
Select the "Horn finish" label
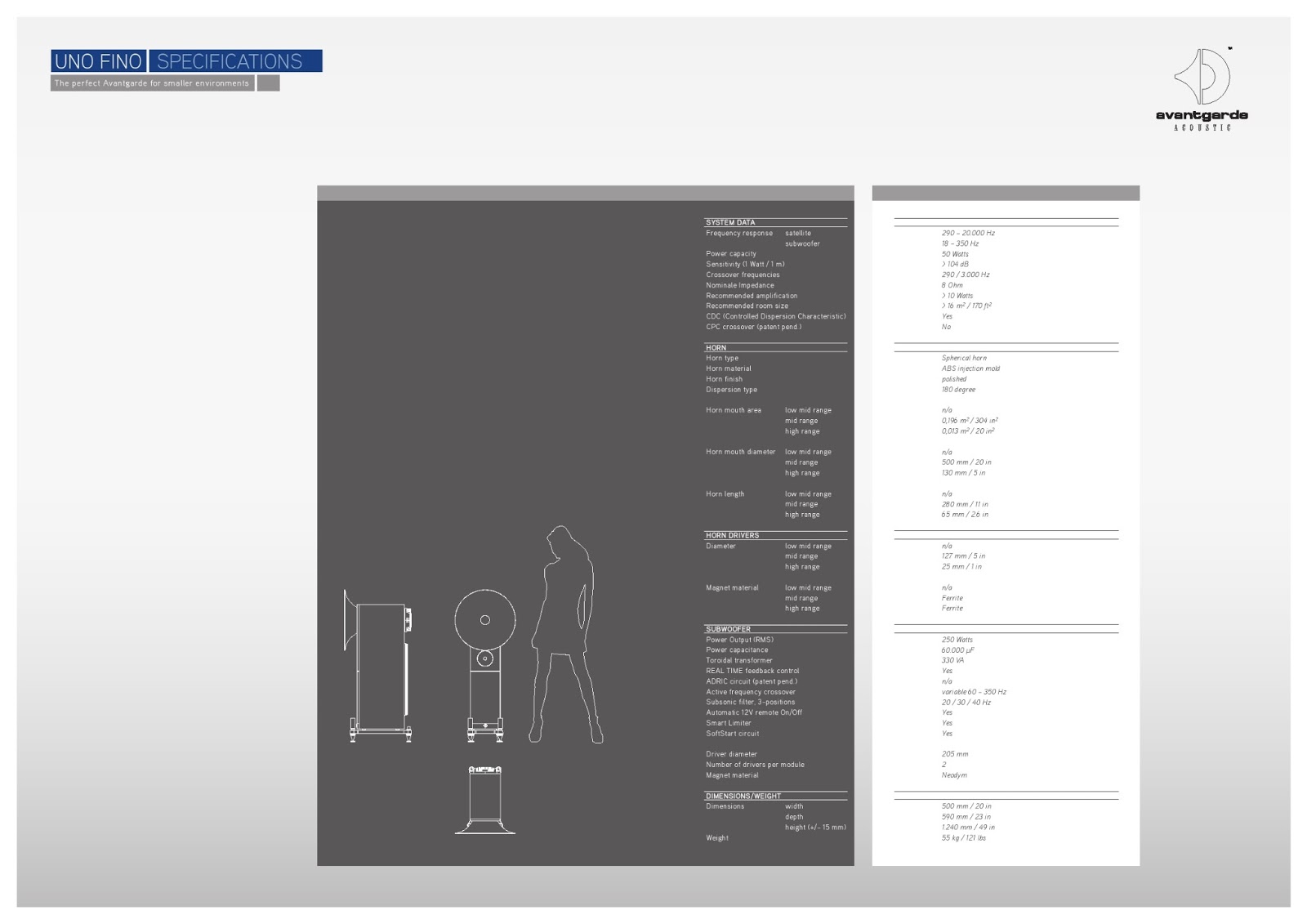(x=725, y=379)
